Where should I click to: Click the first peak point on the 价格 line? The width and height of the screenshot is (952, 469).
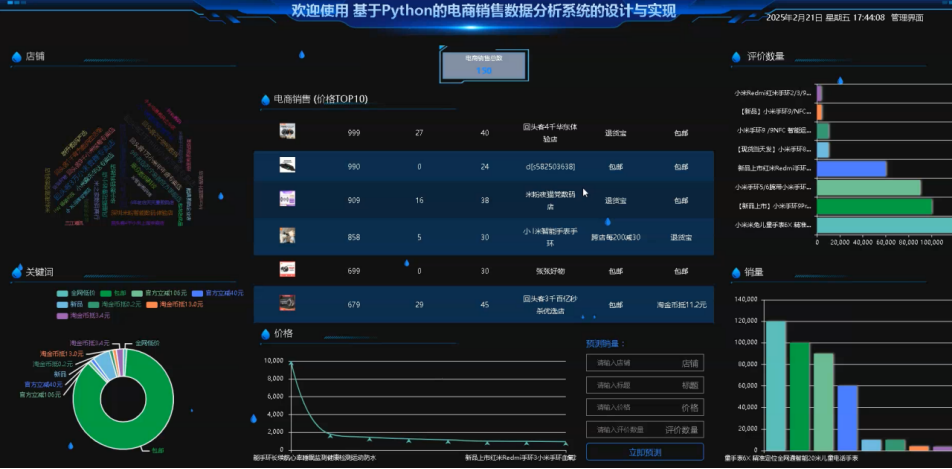(x=291, y=363)
